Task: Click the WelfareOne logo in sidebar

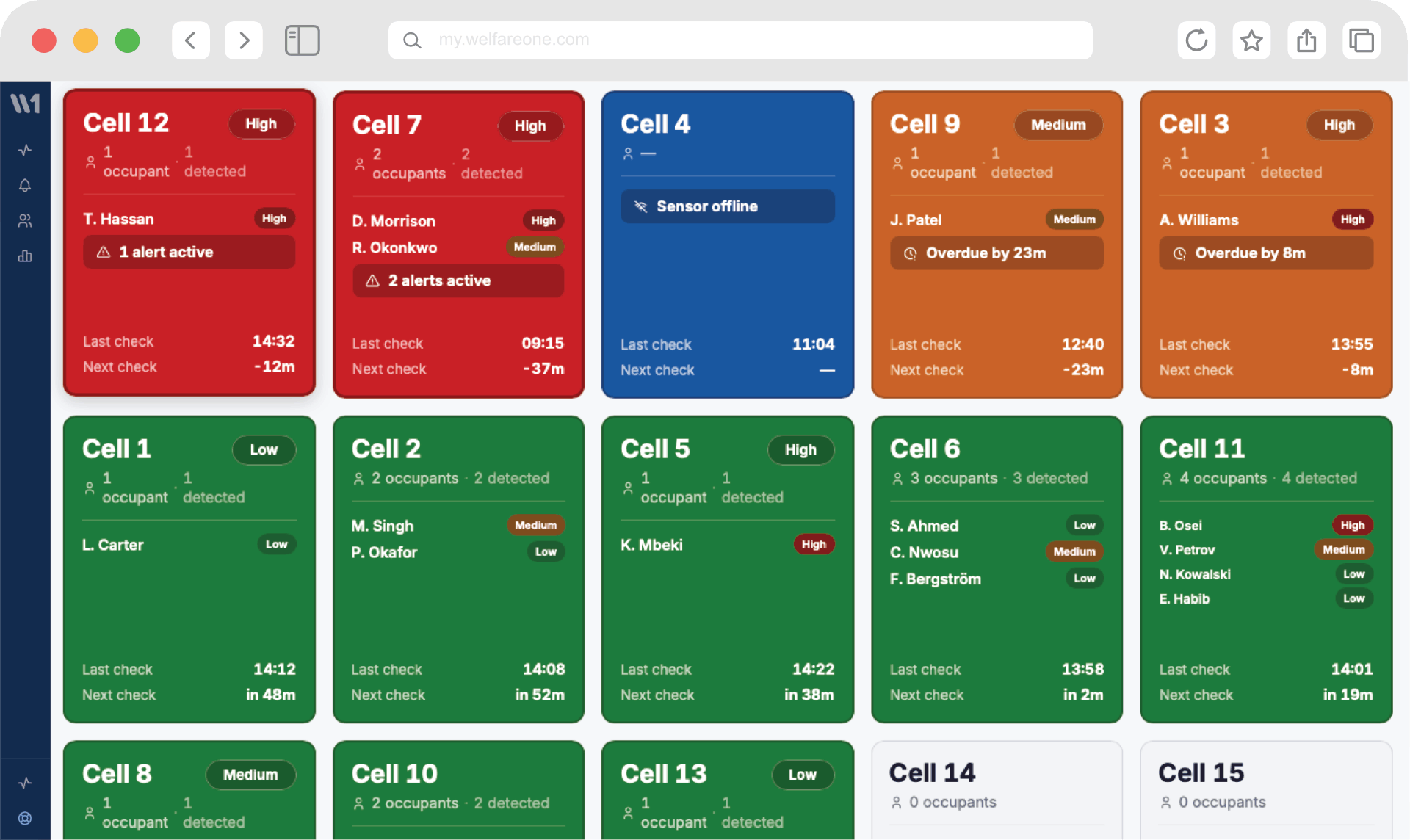Action: (25, 104)
